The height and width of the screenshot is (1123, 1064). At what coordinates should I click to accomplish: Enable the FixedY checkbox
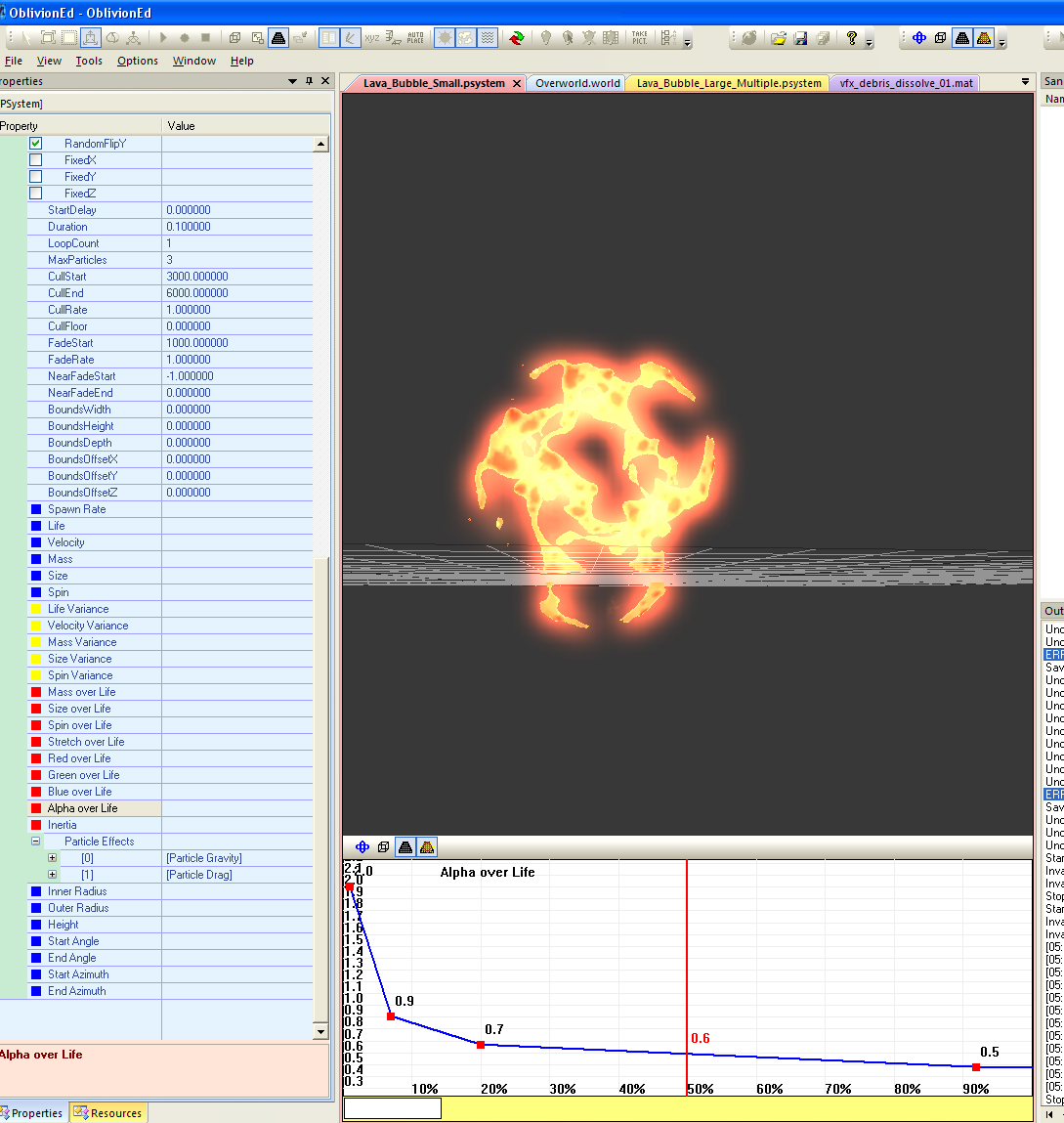pos(36,176)
